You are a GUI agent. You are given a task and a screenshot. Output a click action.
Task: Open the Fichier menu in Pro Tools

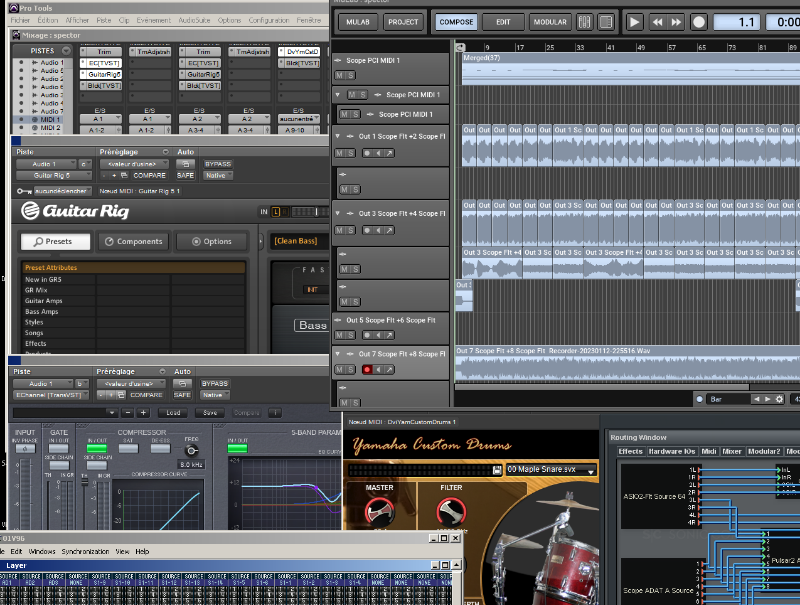coord(20,20)
